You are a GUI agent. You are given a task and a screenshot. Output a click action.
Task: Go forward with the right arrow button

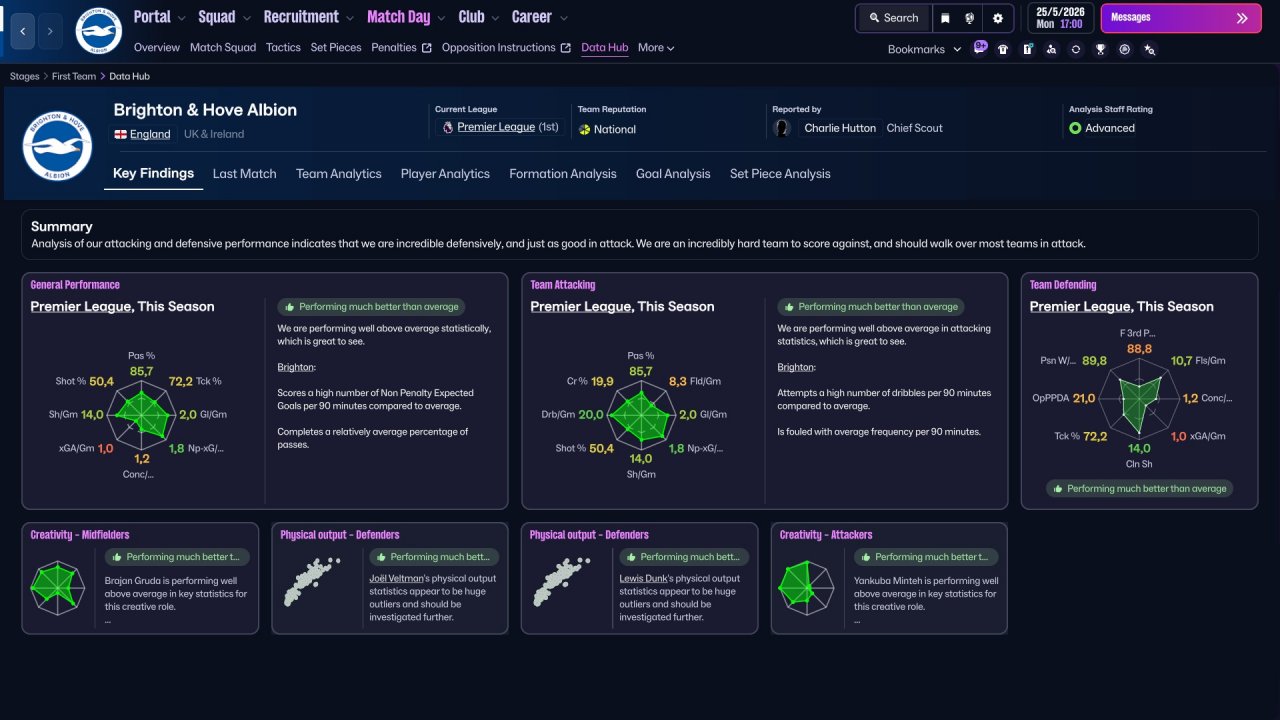coord(51,31)
